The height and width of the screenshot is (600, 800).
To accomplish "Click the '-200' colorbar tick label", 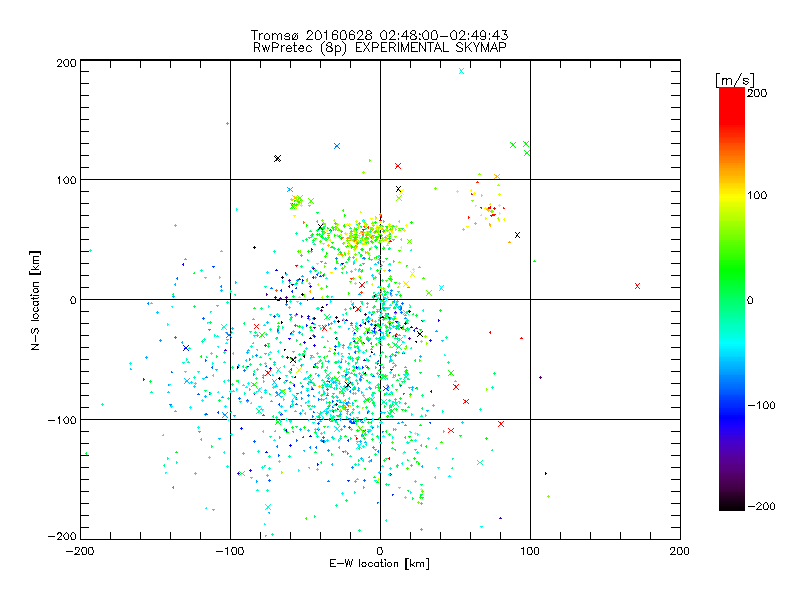I will (761, 506).
